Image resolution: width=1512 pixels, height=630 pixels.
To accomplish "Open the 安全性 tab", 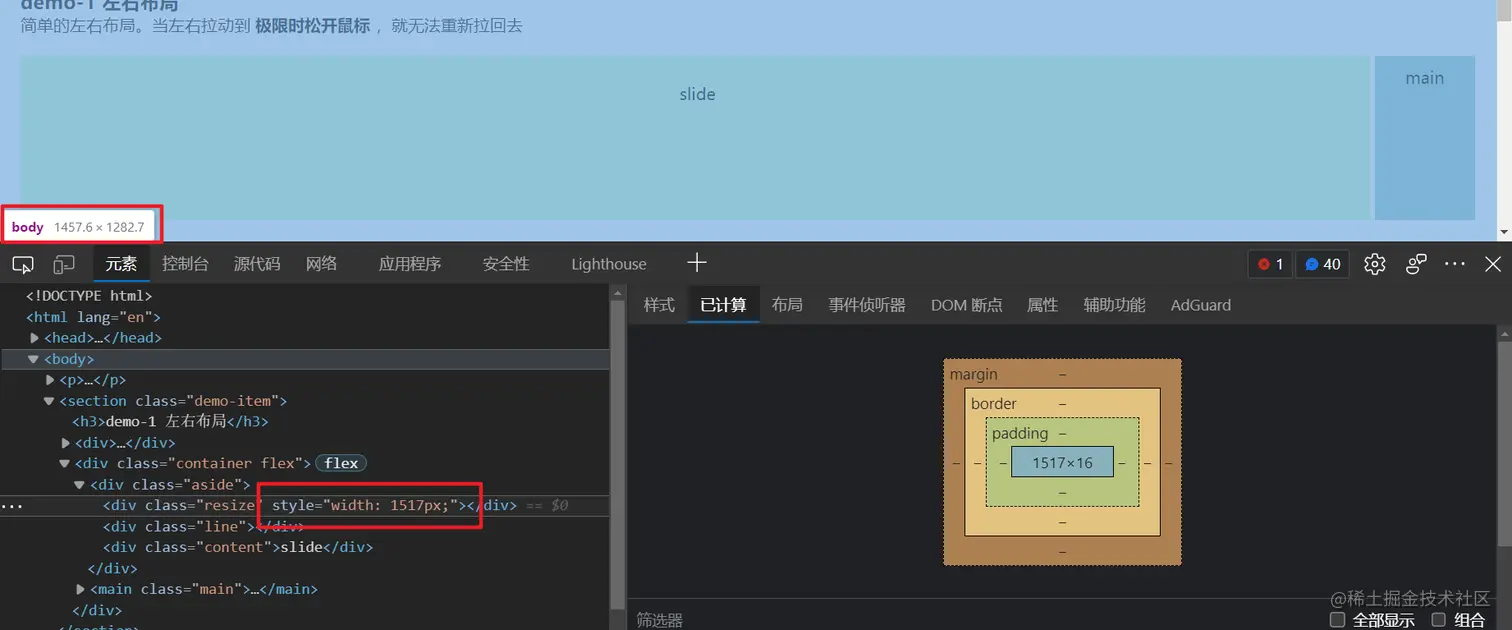I will (x=506, y=264).
